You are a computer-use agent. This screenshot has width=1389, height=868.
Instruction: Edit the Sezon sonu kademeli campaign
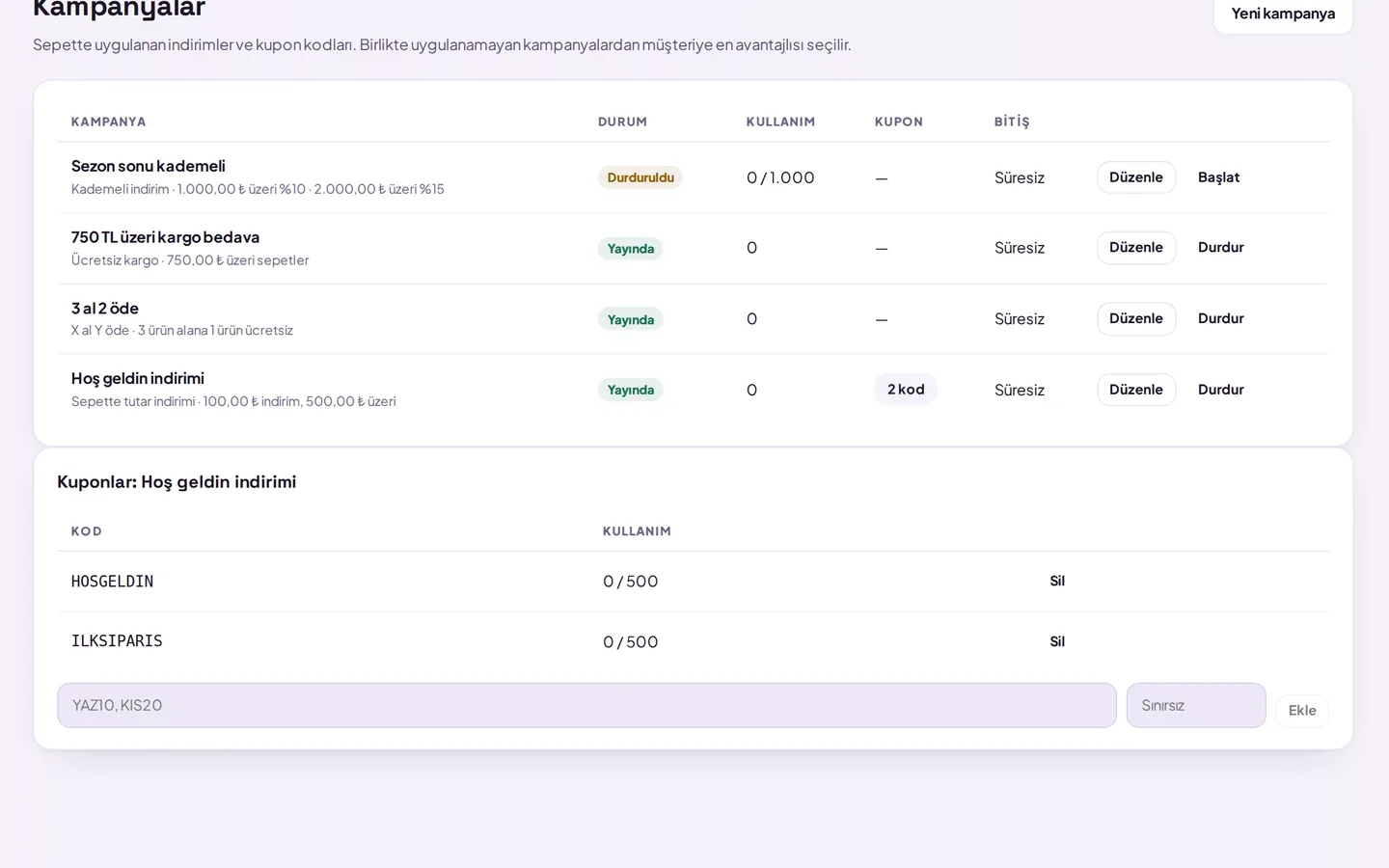click(x=1136, y=177)
